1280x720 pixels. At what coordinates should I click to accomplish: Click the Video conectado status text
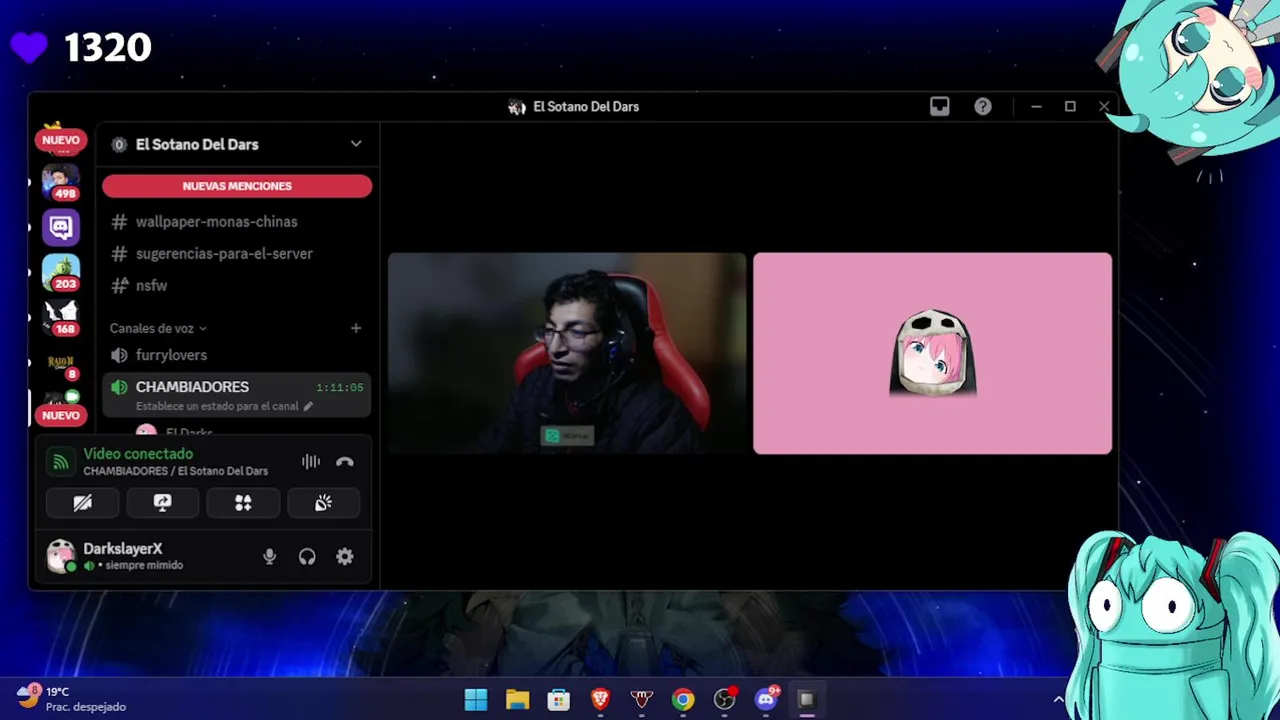[138, 454]
